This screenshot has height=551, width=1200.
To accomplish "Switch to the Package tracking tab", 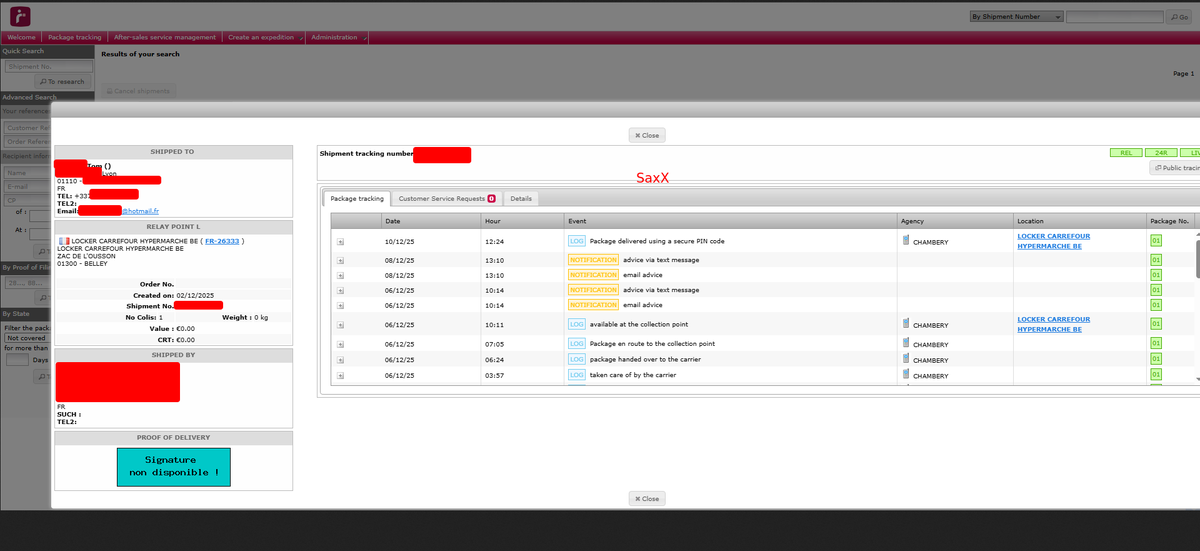I will tap(357, 199).
